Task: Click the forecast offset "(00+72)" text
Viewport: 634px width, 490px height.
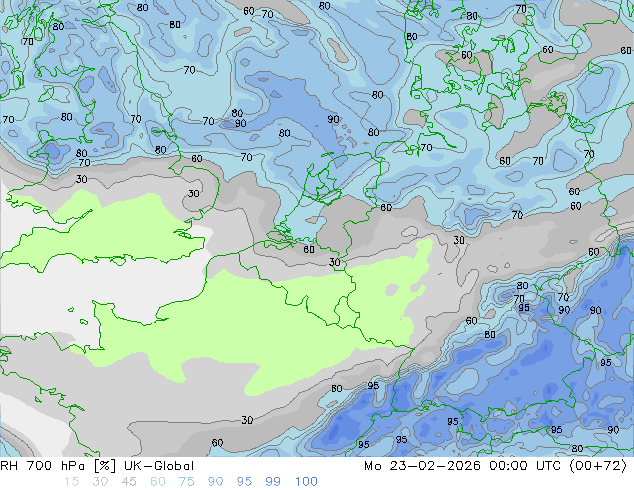Action: 598,466
